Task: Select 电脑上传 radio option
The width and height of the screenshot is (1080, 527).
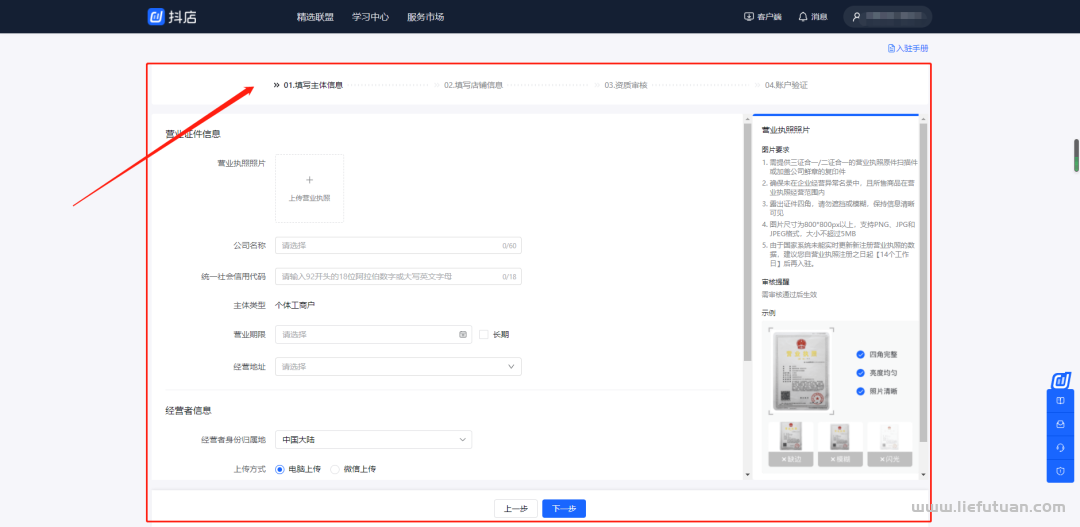Action: click(x=281, y=469)
